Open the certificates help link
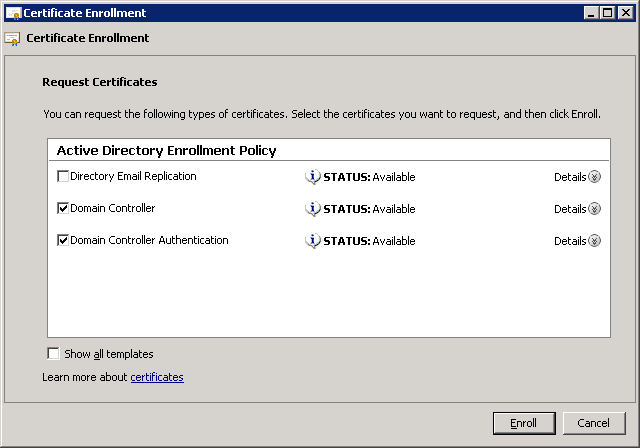Viewport: 640px width, 448px height. tap(157, 377)
